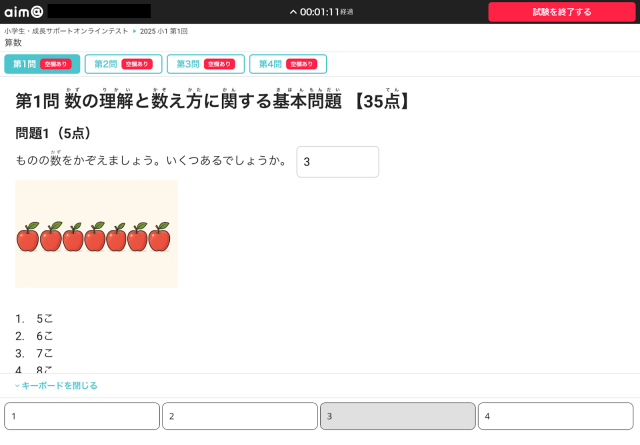
Task: Switch to the 第1問 tab
Action: (x=42, y=64)
